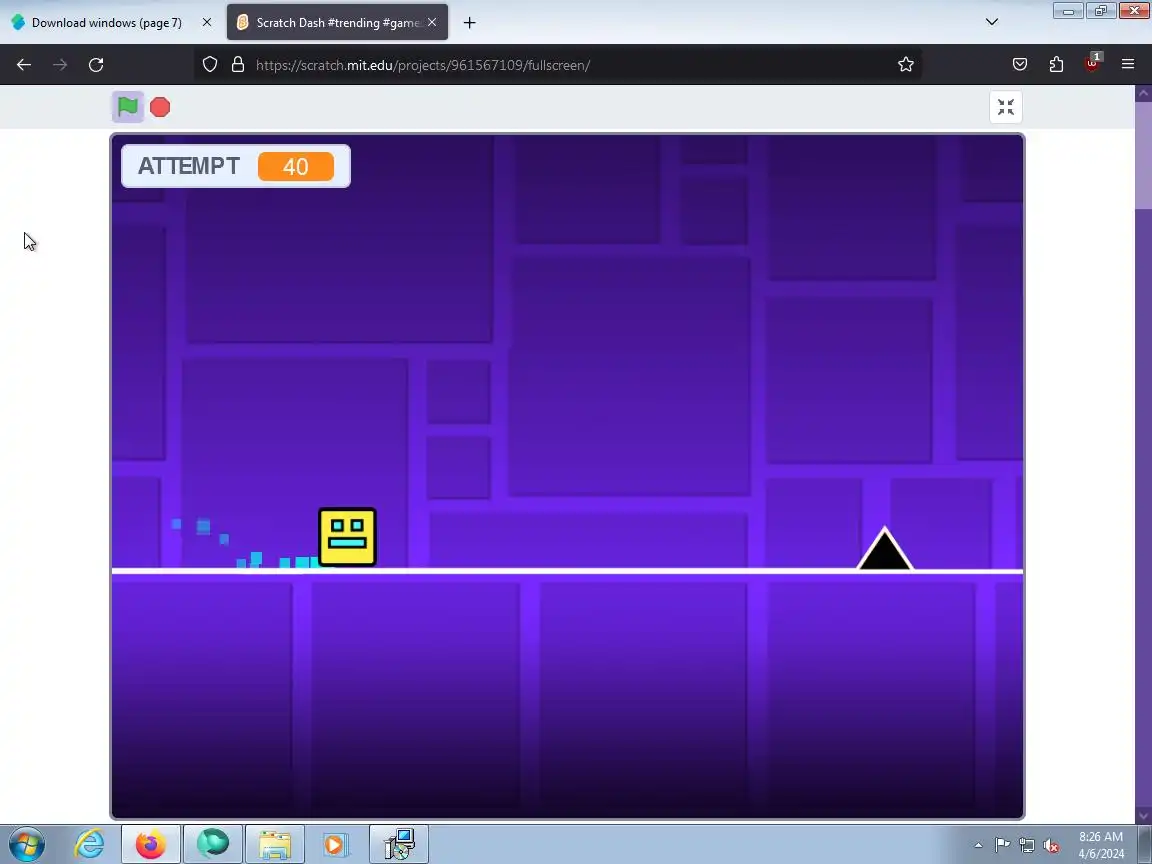Minimize the Firefox window
The width and height of the screenshot is (1152, 864).
1068,10
